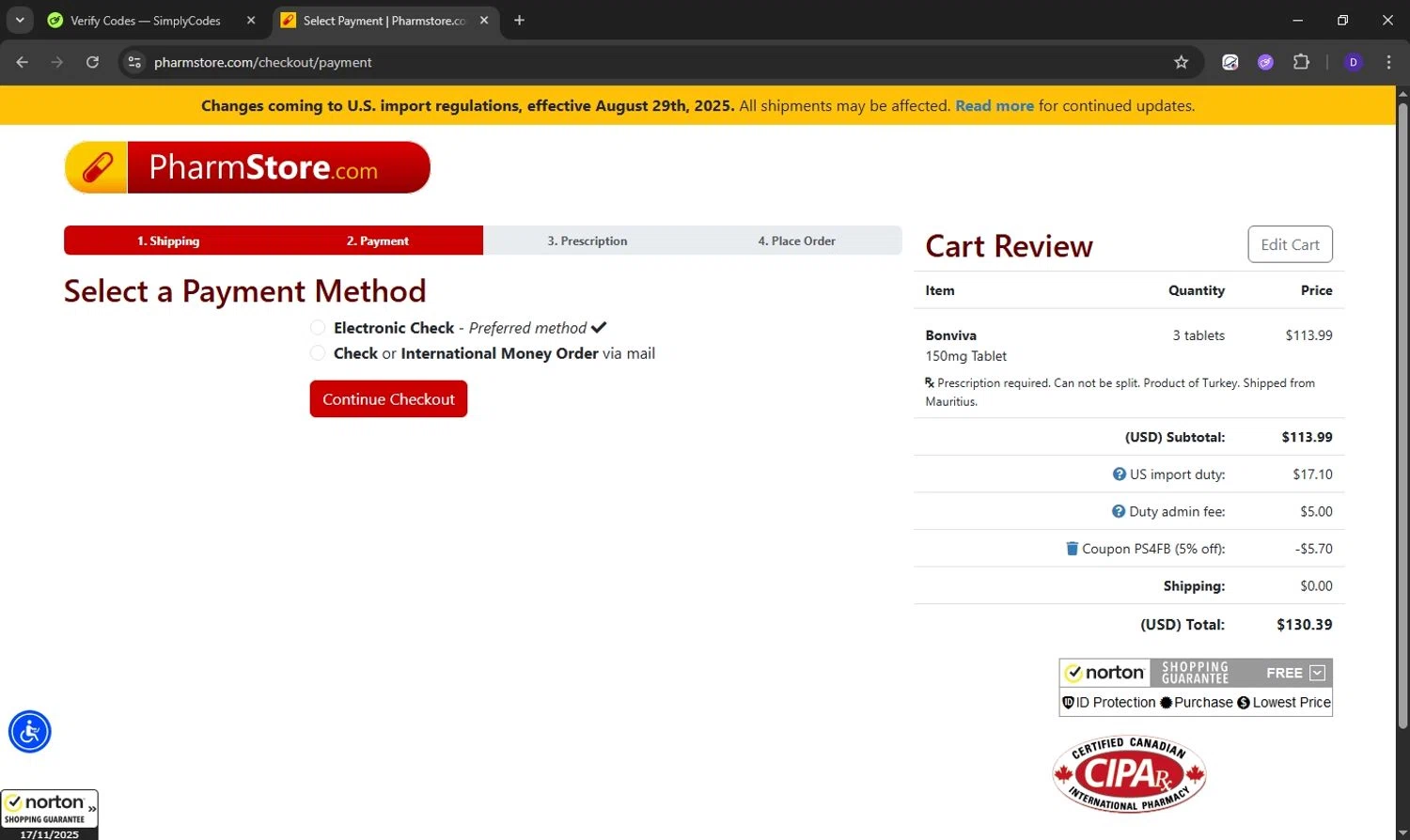Click the Bonviva item name in cart
This screenshot has height=840, width=1410.
coord(950,335)
